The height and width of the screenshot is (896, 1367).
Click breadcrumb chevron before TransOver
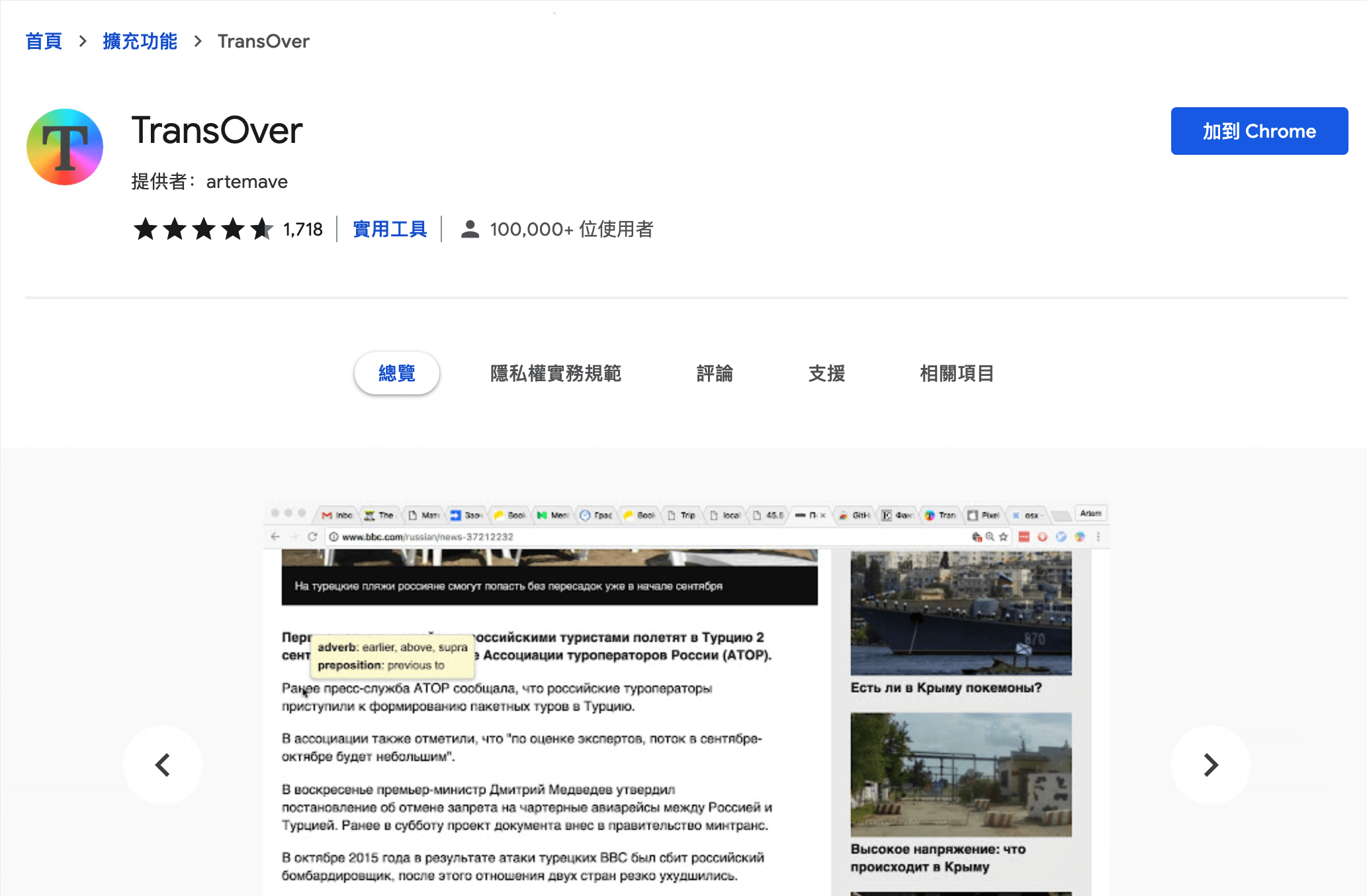click(198, 41)
